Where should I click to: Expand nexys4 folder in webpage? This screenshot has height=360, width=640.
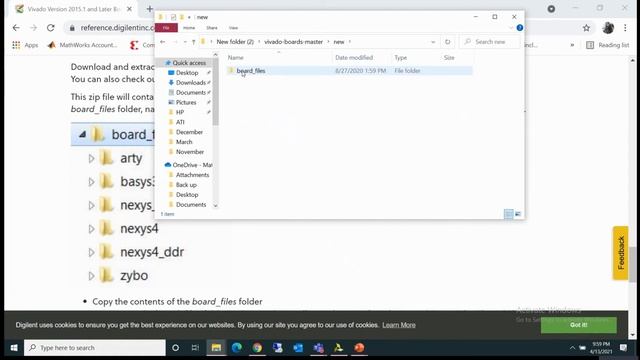(91, 229)
